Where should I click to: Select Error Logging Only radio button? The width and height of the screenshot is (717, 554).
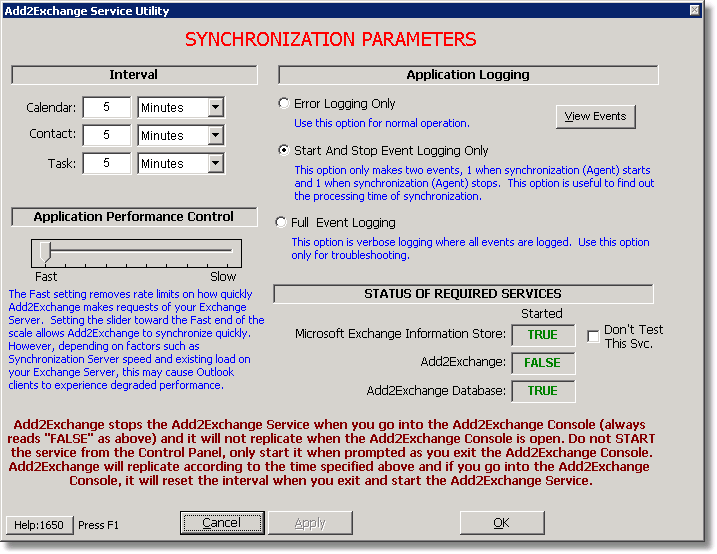coord(284,104)
